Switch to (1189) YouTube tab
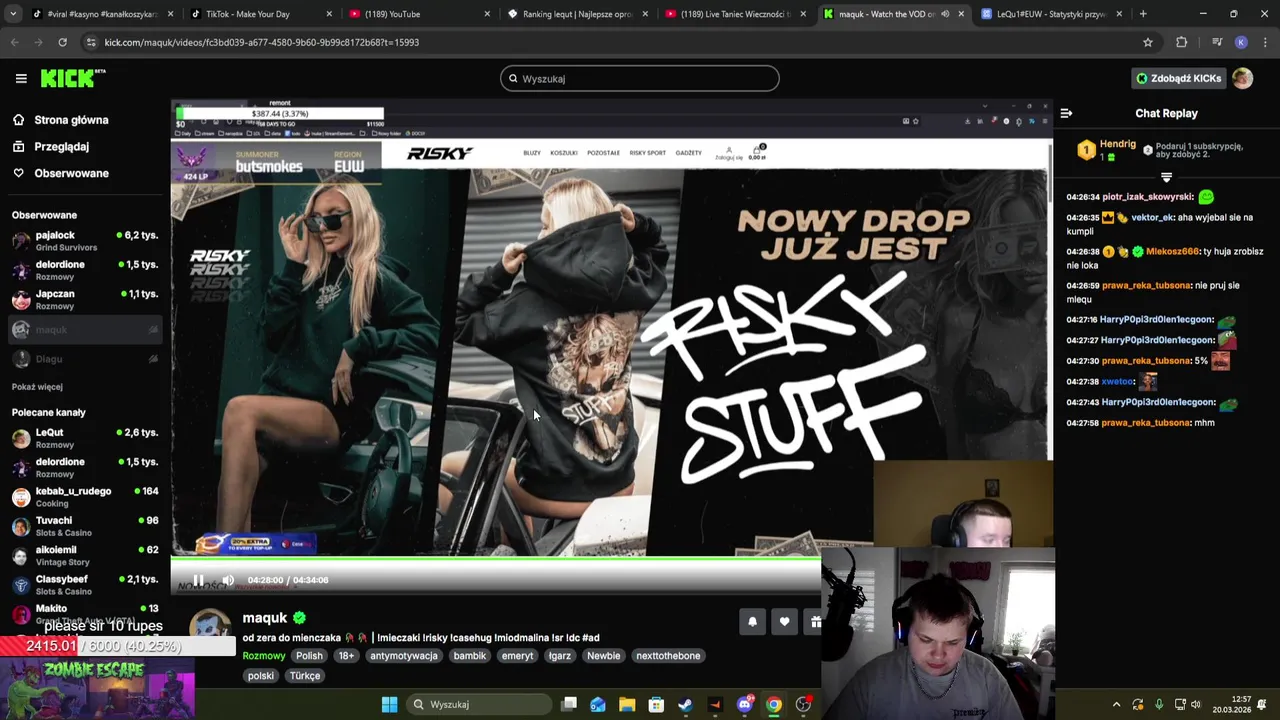This screenshot has width=1280, height=720. [x=419, y=14]
